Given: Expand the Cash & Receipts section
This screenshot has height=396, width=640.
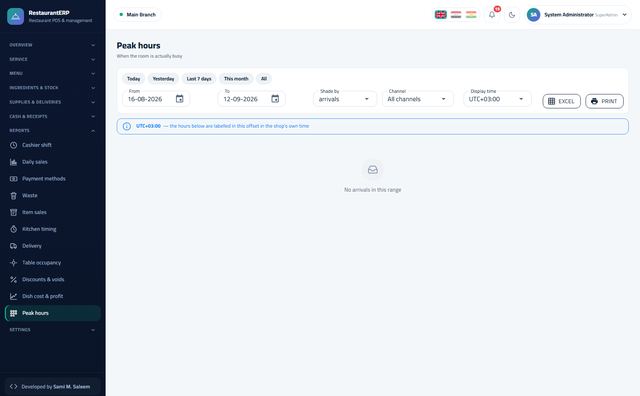Looking at the screenshot, I should point(52,116).
